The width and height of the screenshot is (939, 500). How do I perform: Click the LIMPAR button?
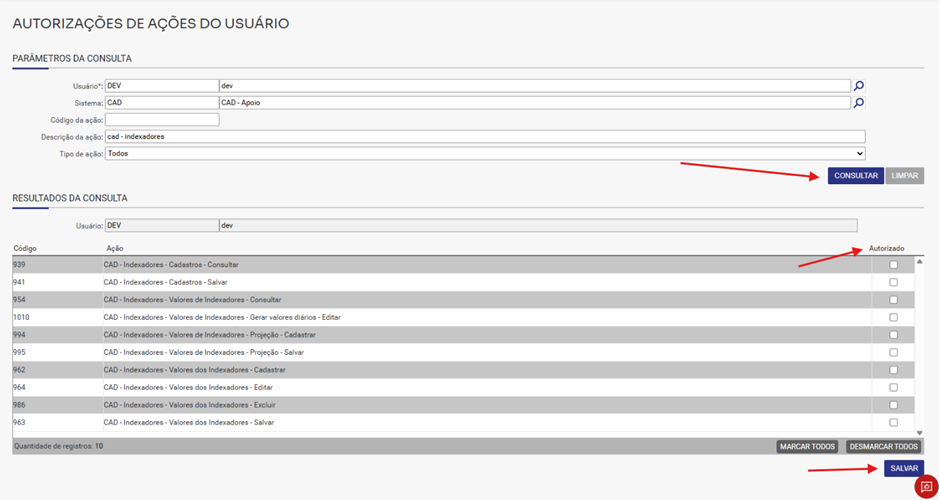point(904,175)
